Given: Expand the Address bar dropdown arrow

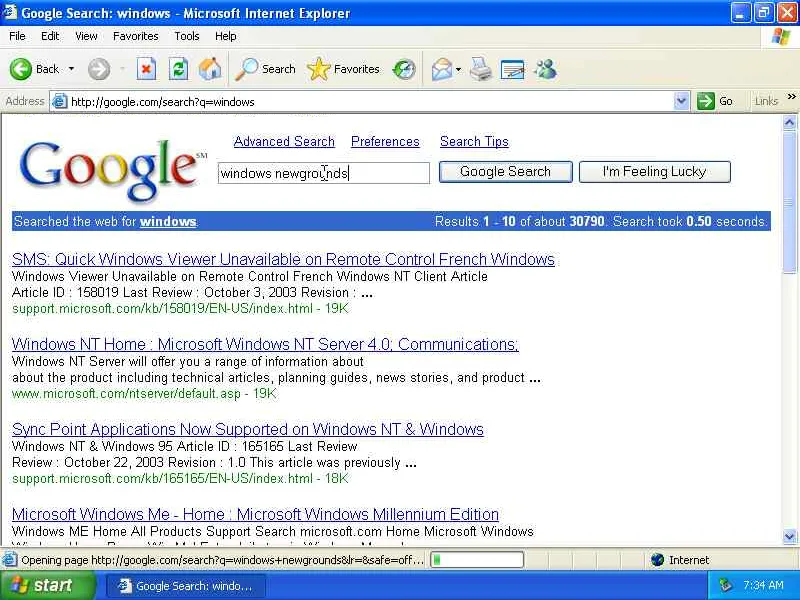Looking at the screenshot, I should tap(681, 101).
